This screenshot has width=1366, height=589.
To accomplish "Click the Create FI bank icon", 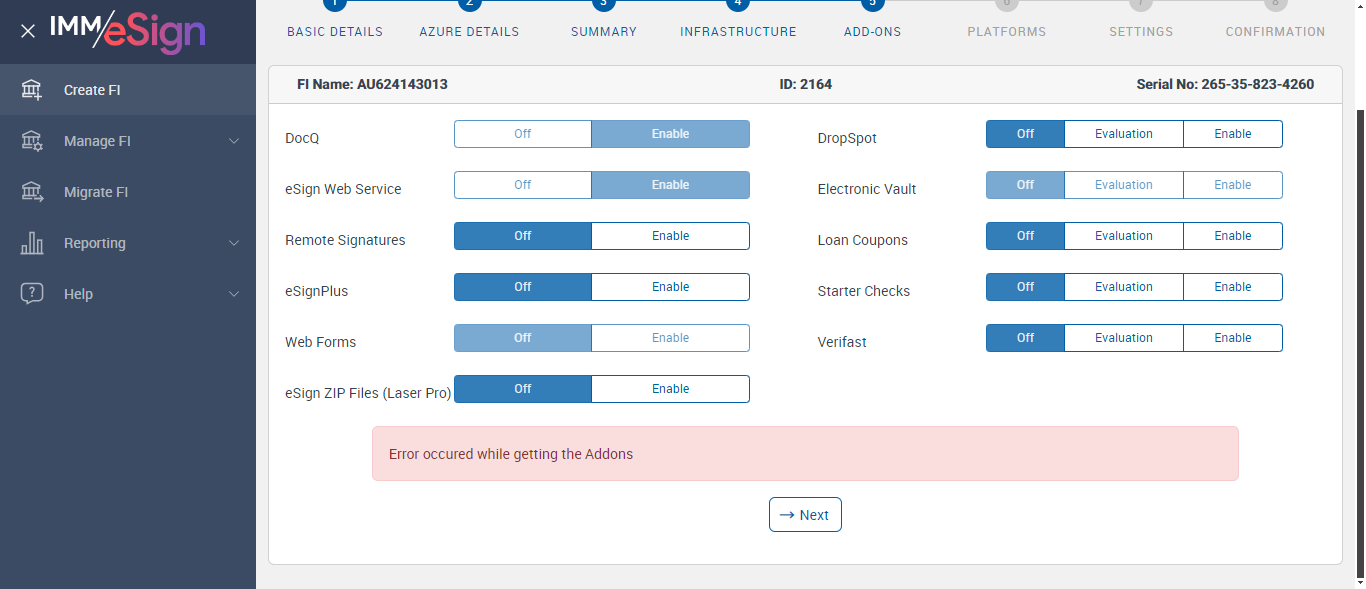I will [x=32, y=90].
